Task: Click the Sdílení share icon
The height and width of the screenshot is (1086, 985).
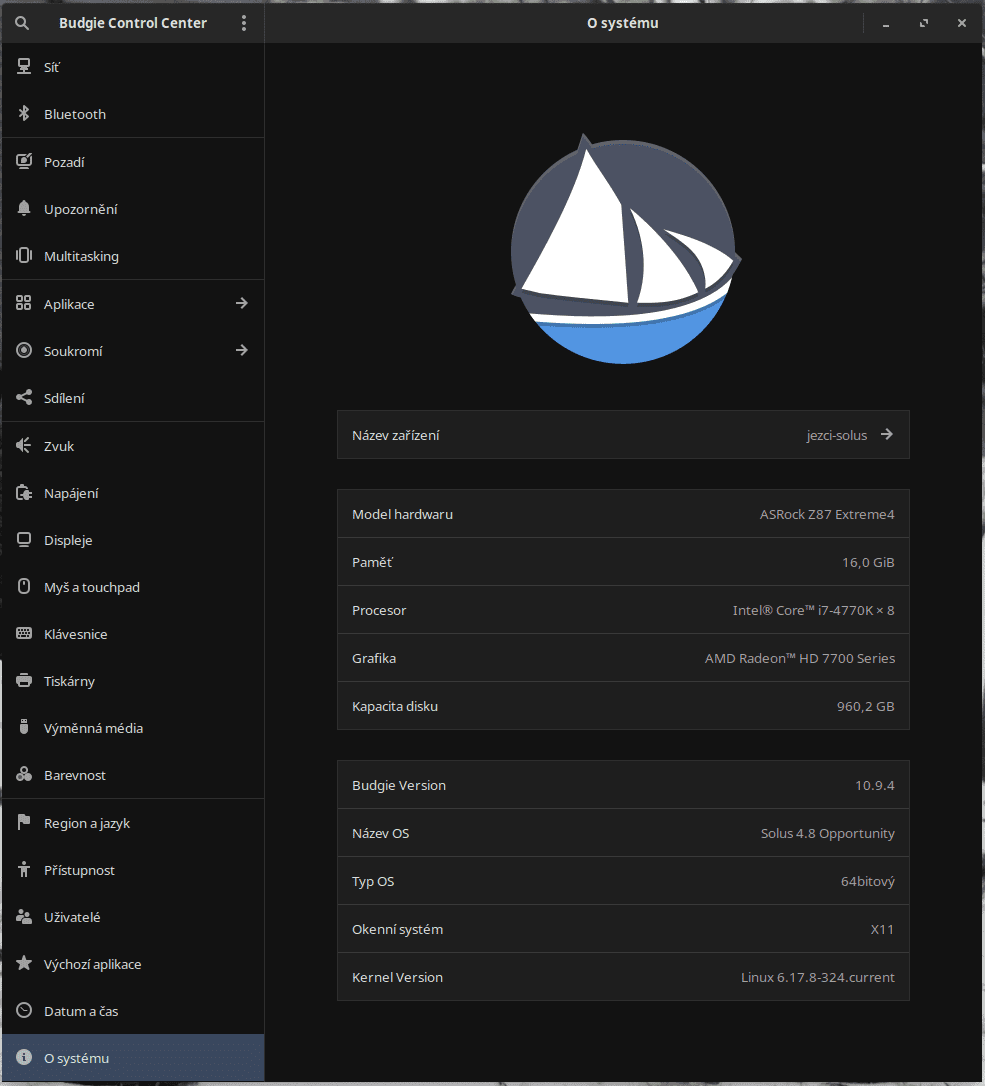Action: 24,398
